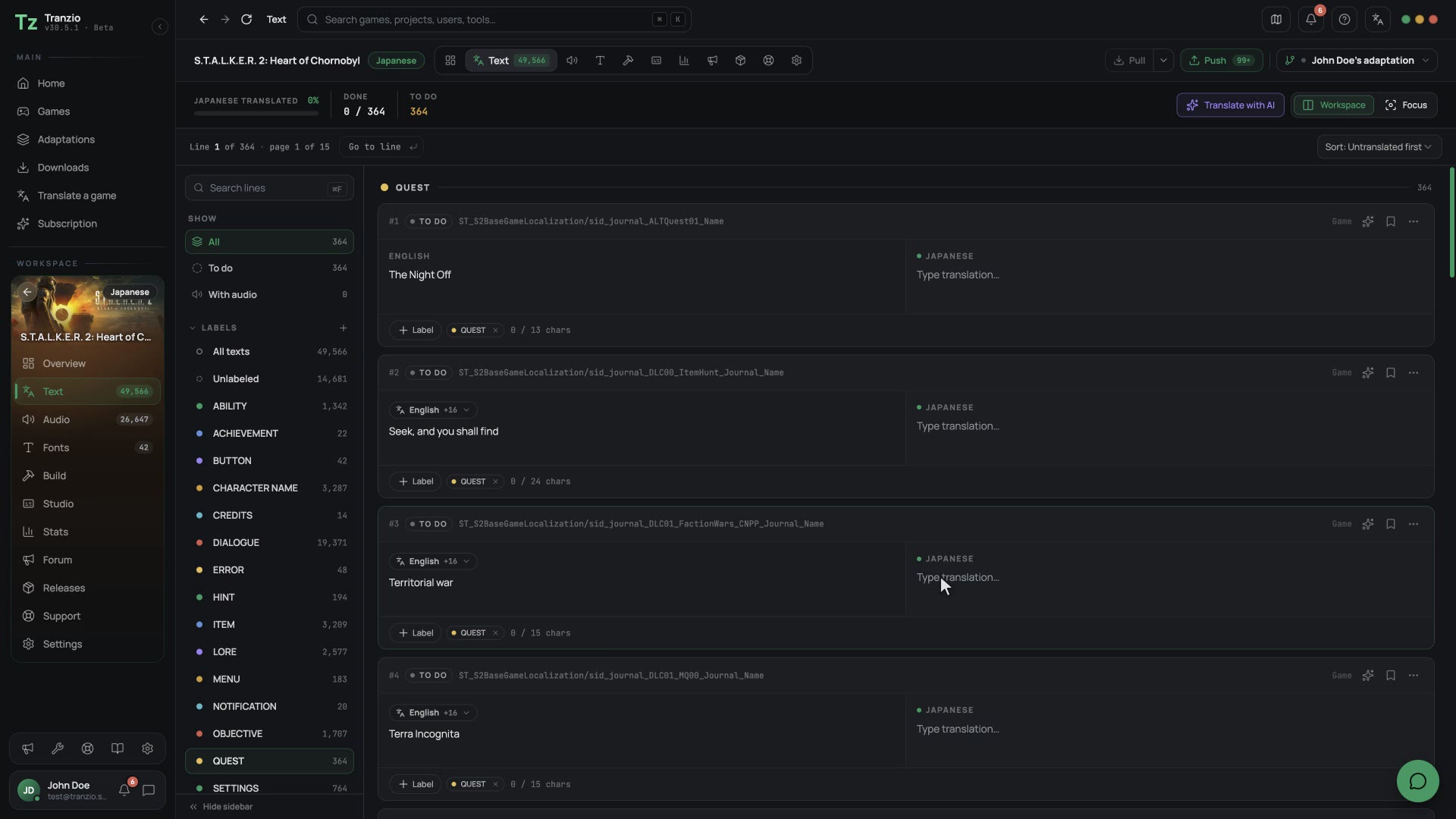1456x819 pixels.
Task: Collapse the main sidebar arrow button
Action: point(159,27)
